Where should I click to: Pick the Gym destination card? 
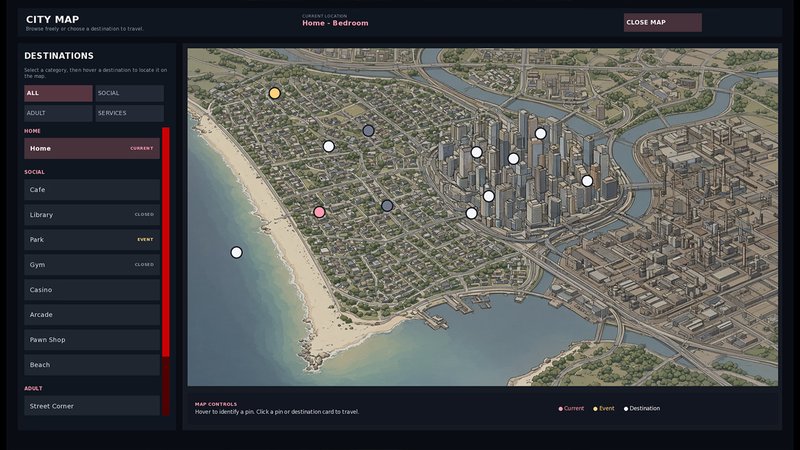pos(92,265)
